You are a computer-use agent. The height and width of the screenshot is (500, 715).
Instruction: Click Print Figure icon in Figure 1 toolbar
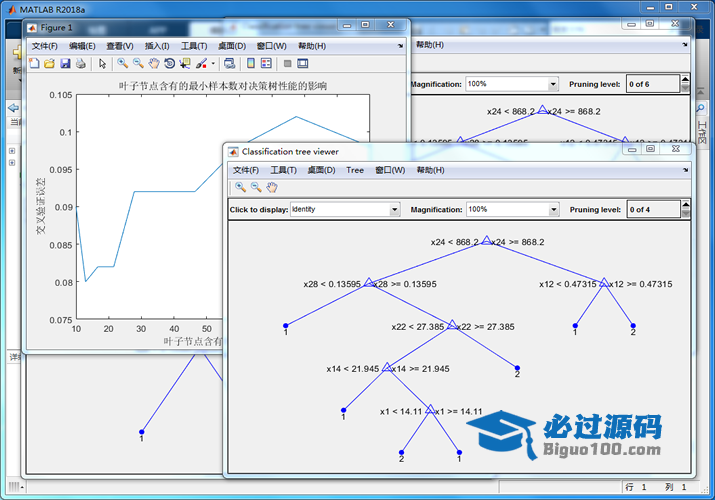(81, 63)
